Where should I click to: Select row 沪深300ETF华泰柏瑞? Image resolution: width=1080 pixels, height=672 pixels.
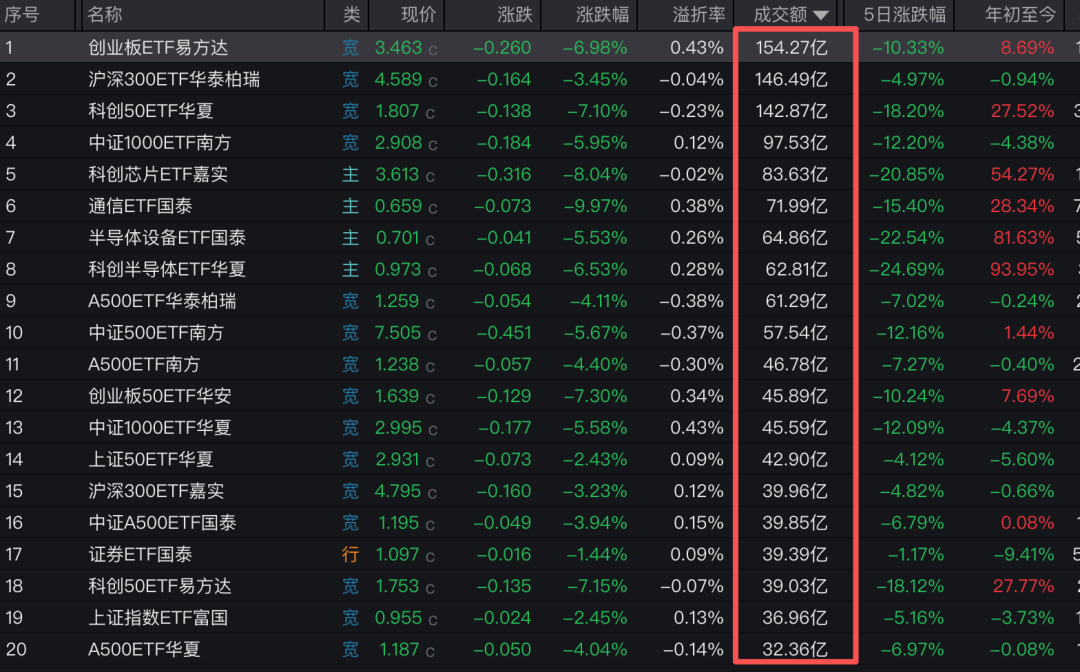(x=540, y=79)
